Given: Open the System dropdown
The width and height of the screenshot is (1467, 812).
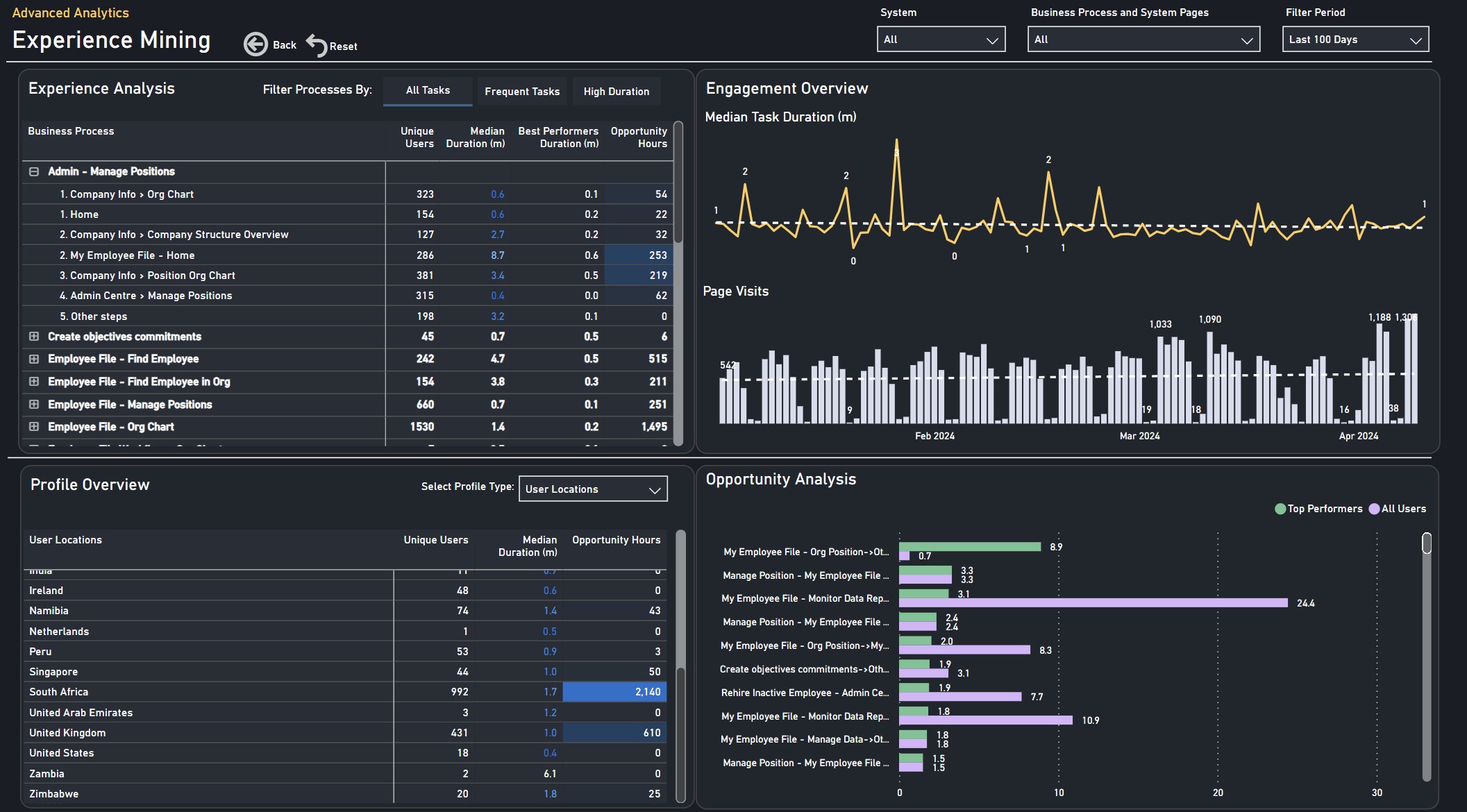Looking at the screenshot, I should (941, 40).
